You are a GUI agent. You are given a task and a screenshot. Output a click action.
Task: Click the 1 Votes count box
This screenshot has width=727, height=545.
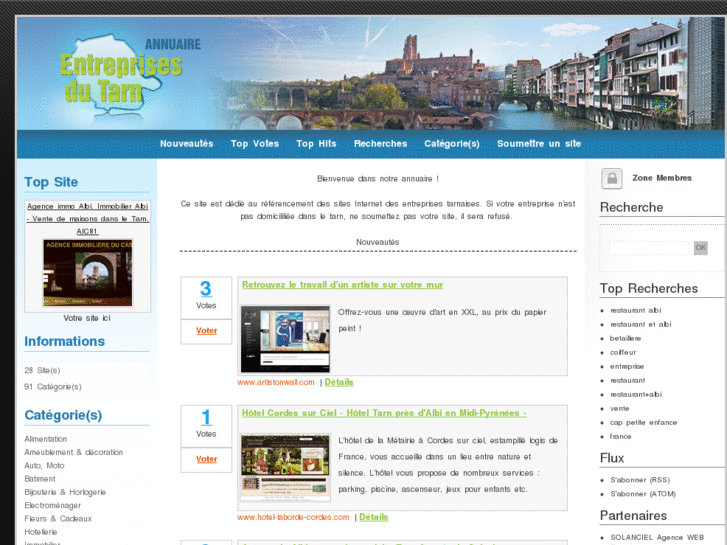pos(206,426)
